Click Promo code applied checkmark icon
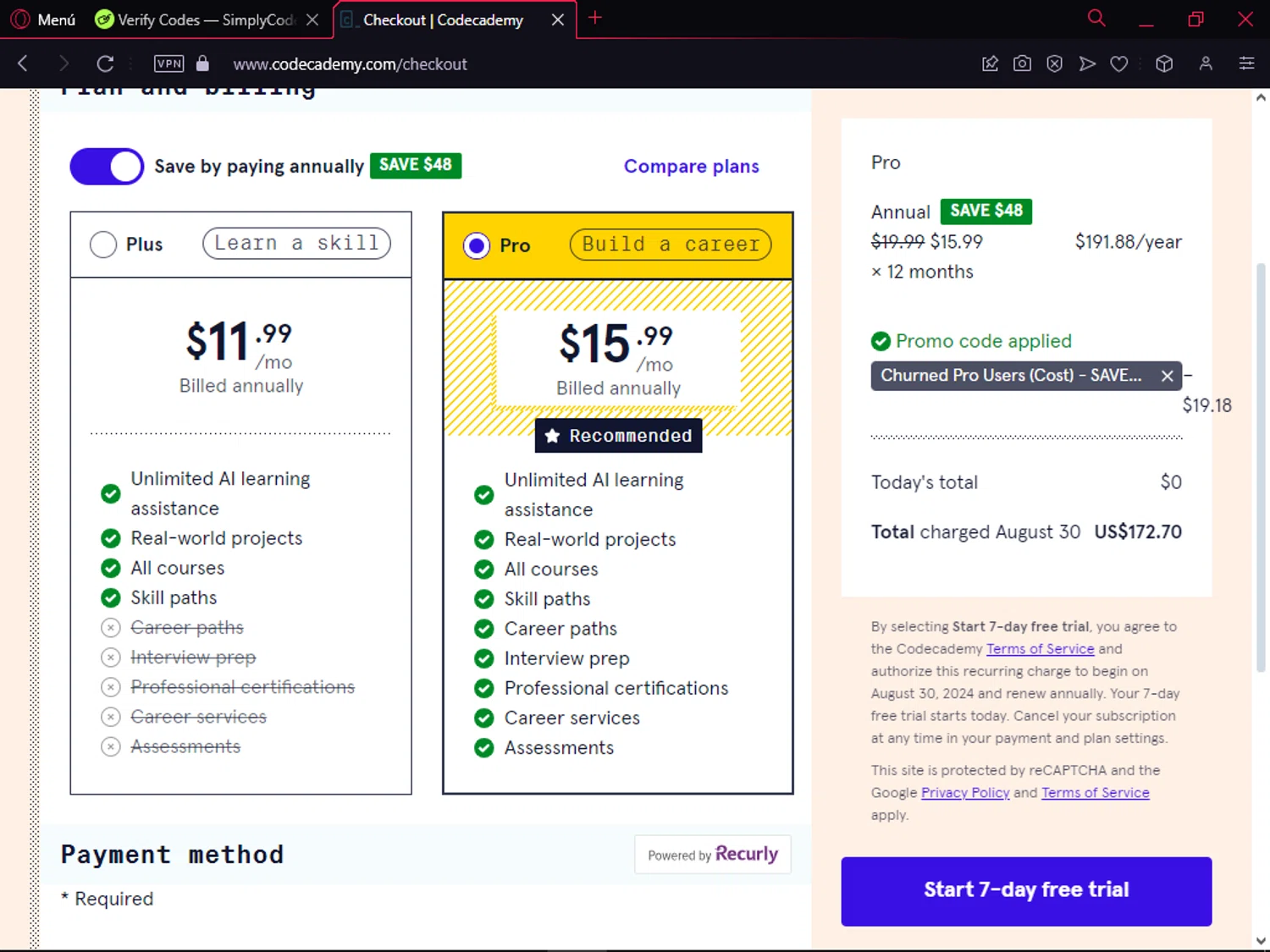The width and height of the screenshot is (1270, 952). [x=881, y=341]
